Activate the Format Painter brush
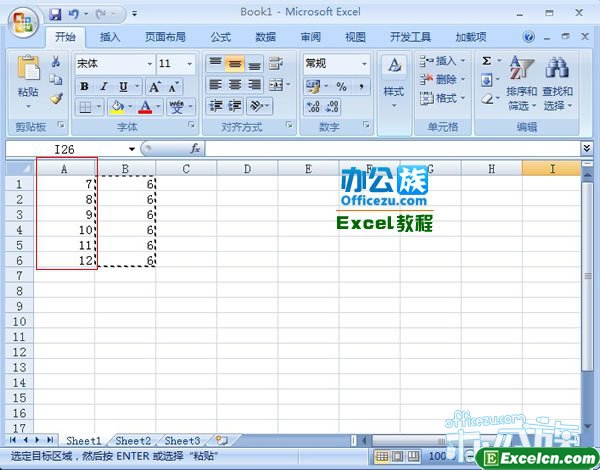The image size is (600, 470). tap(56, 98)
